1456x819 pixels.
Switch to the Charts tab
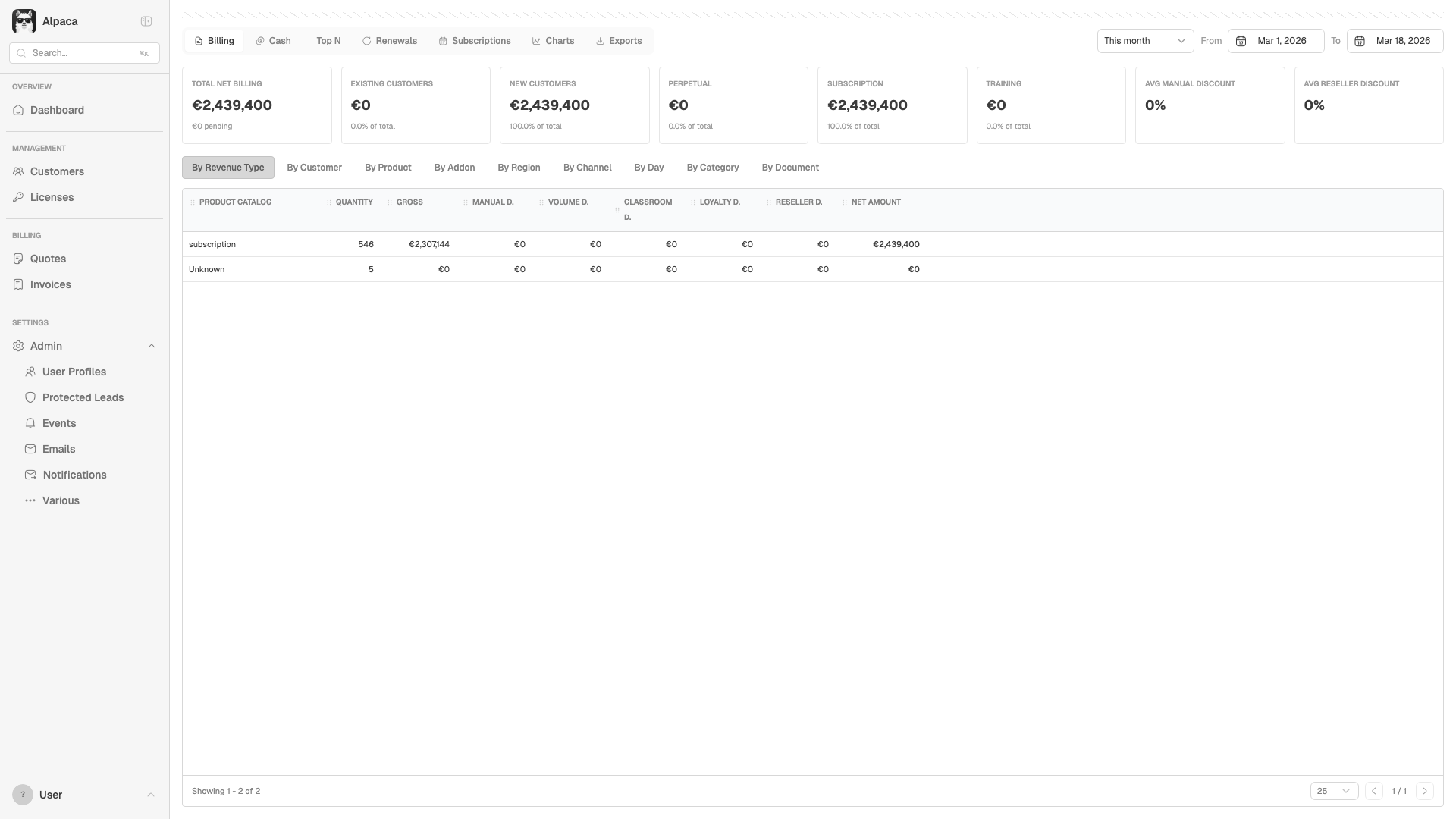tap(553, 41)
